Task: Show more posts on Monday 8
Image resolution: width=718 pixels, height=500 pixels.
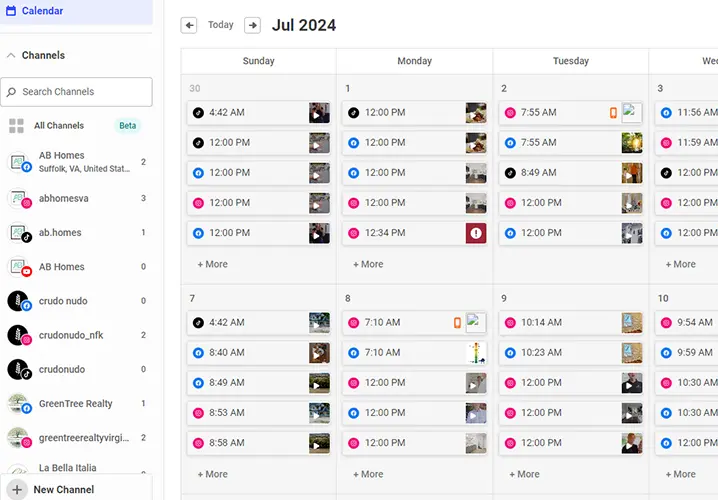Action: point(368,474)
